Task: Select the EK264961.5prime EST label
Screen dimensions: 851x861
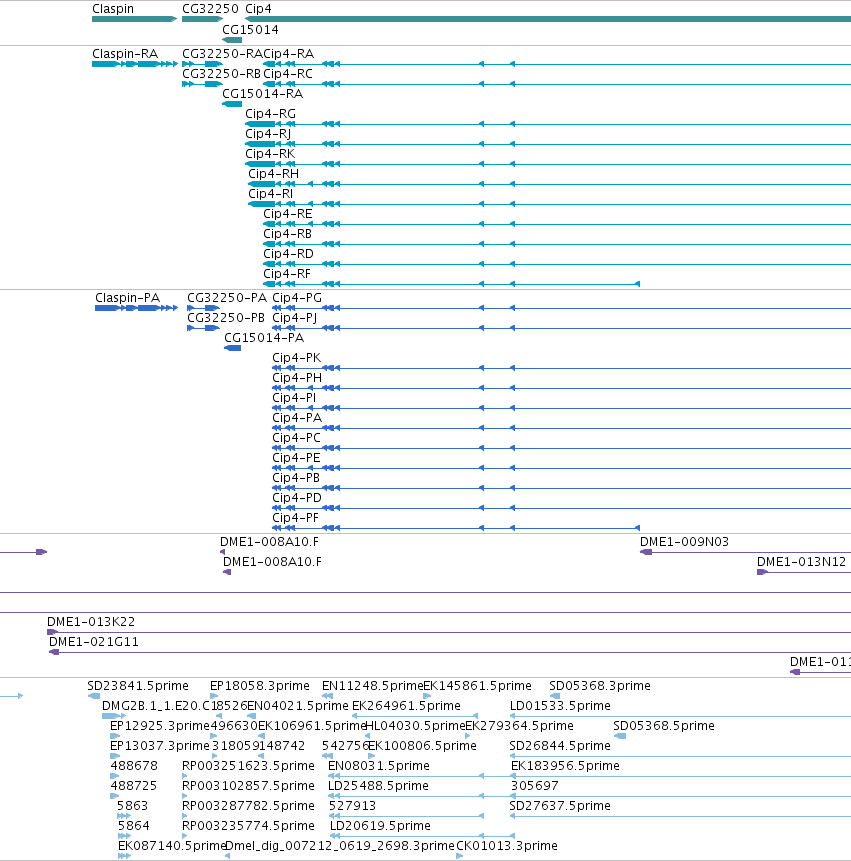Action: [x=406, y=706]
